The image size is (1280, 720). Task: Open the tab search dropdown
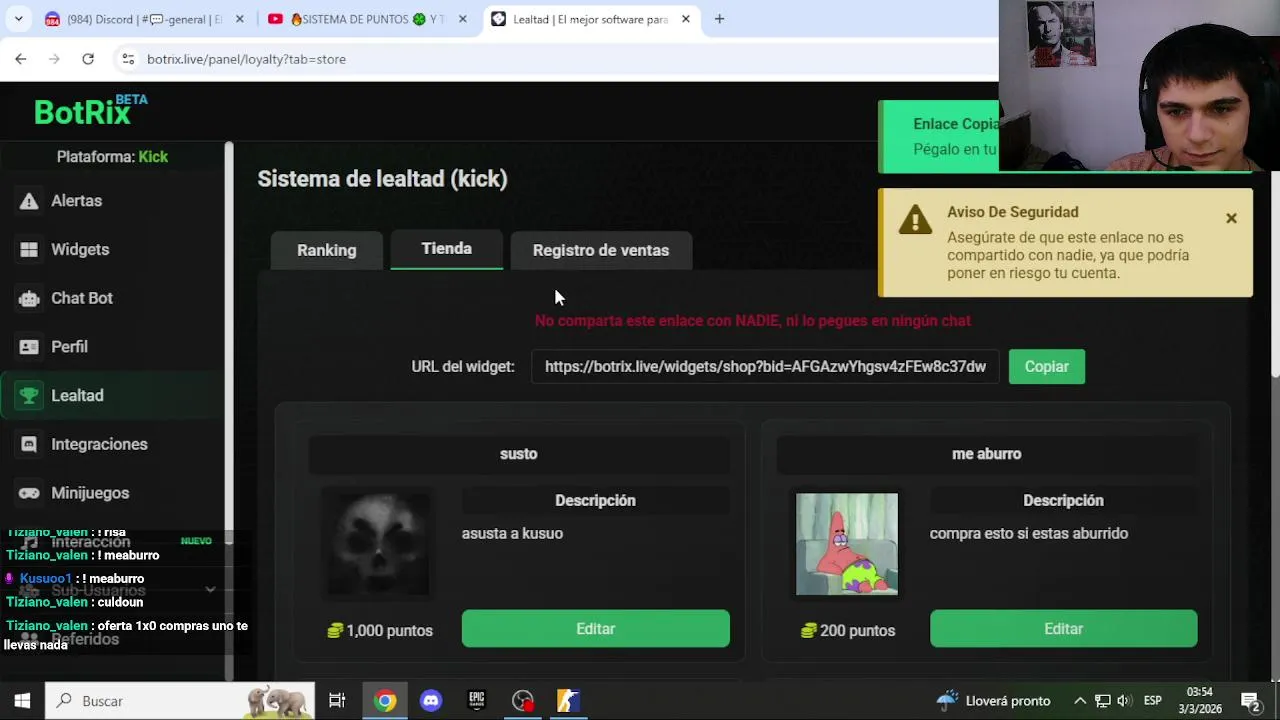pyautogui.click(x=18, y=19)
